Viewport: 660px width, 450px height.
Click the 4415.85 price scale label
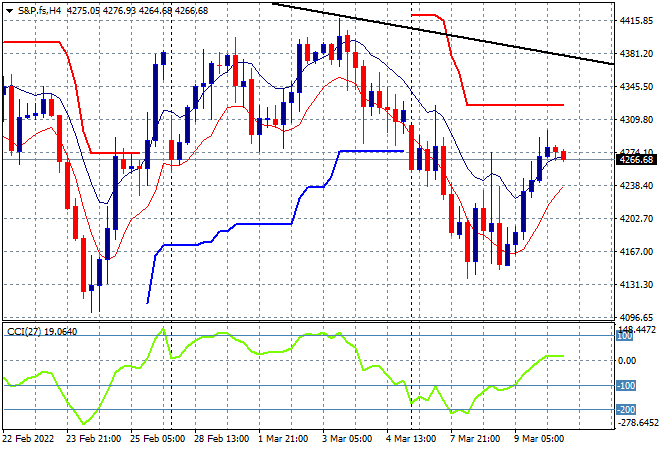click(636, 20)
